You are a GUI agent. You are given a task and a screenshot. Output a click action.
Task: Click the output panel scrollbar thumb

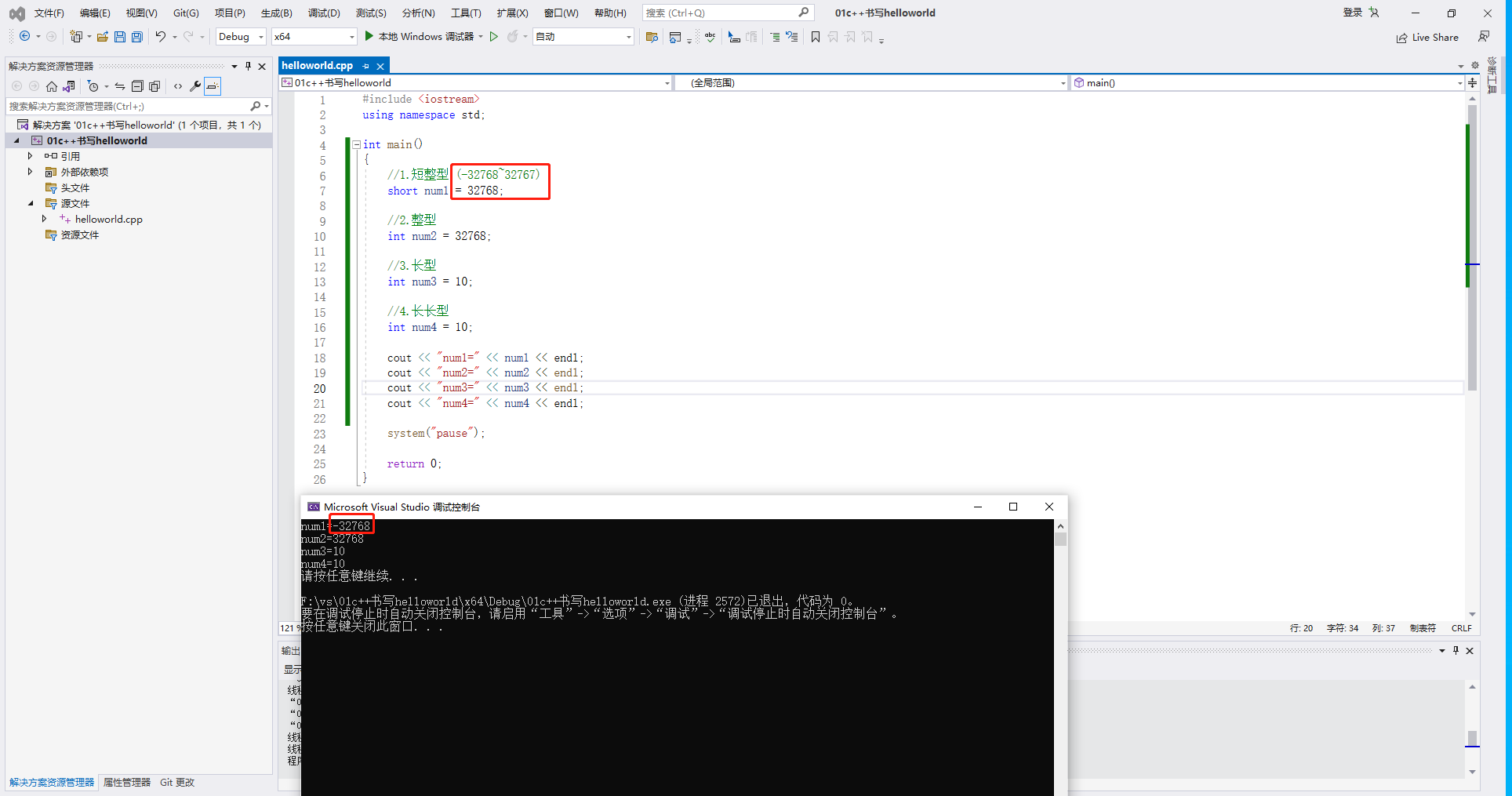(x=1472, y=738)
